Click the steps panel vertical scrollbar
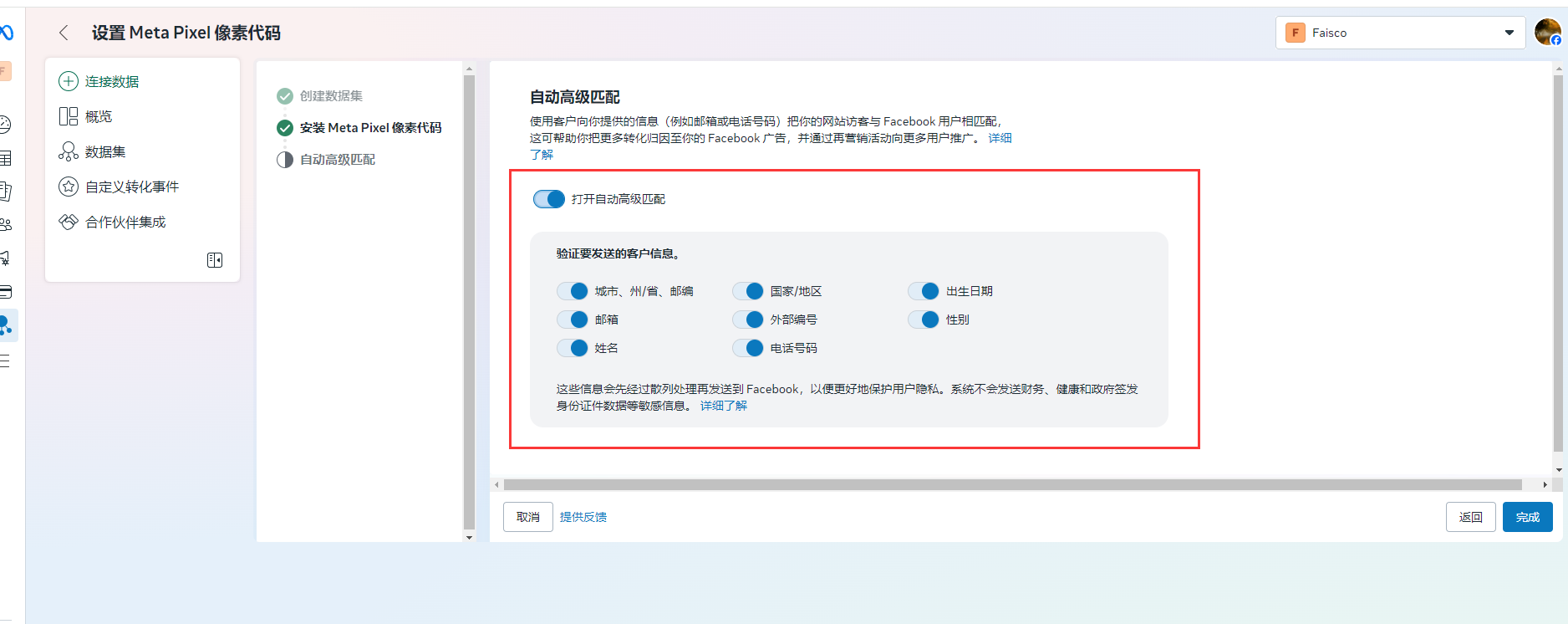The width and height of the screenshot is (1568, 624). [x=469, y=302]
